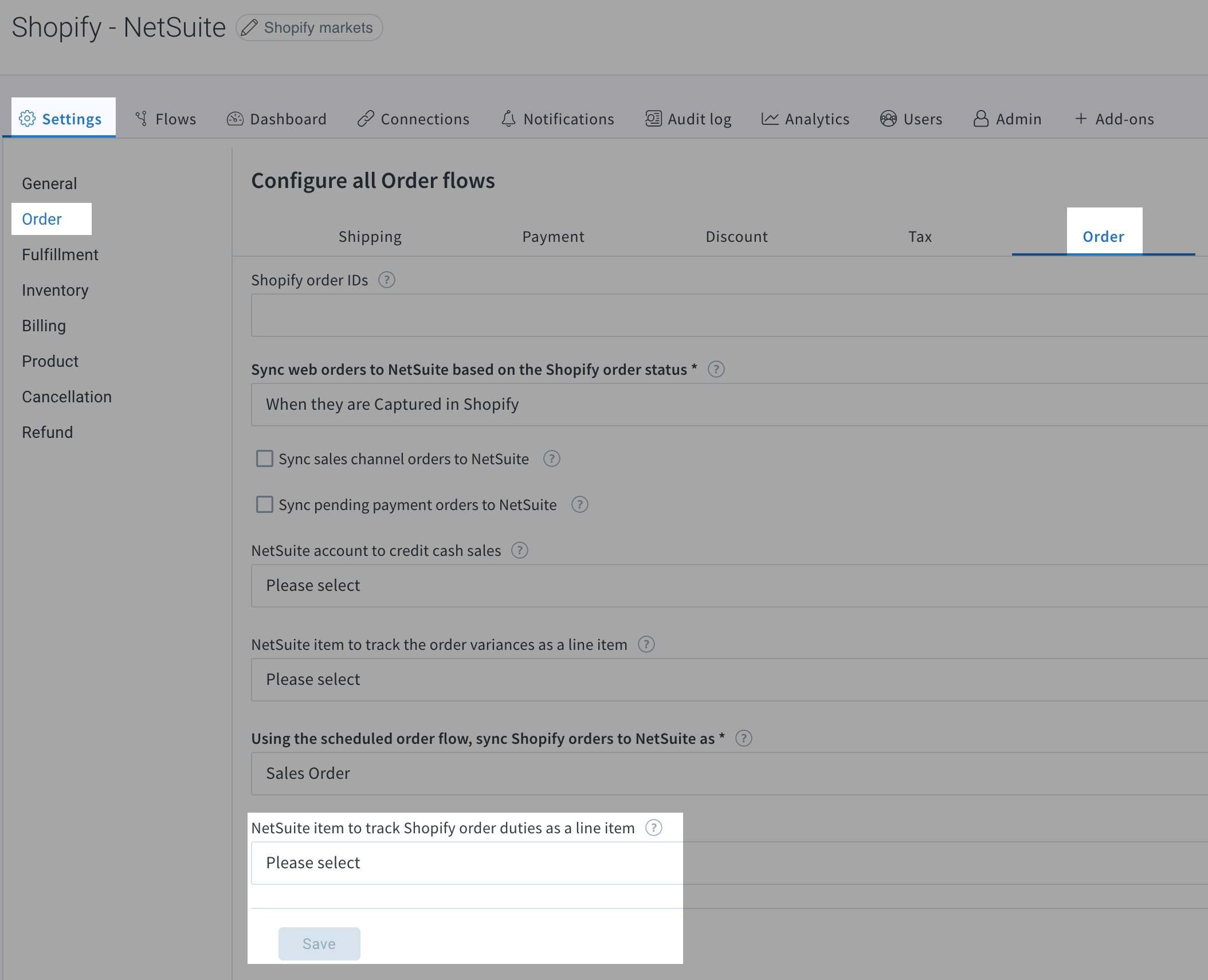Open the Notifications tab label
1208x980 pixels.
pyautogui.click(x=569, y=119)
